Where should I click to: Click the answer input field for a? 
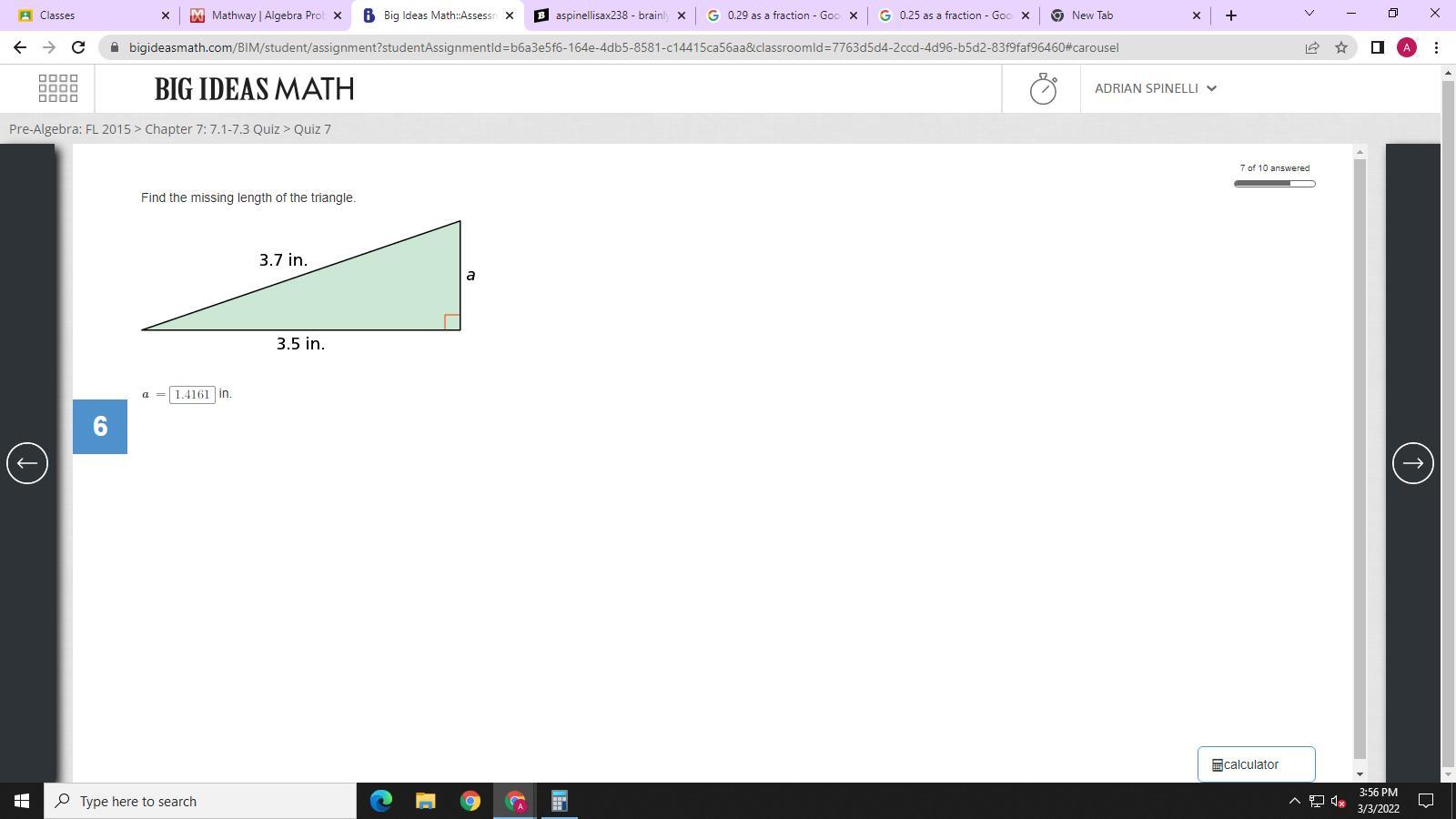(x=192, y=394)
